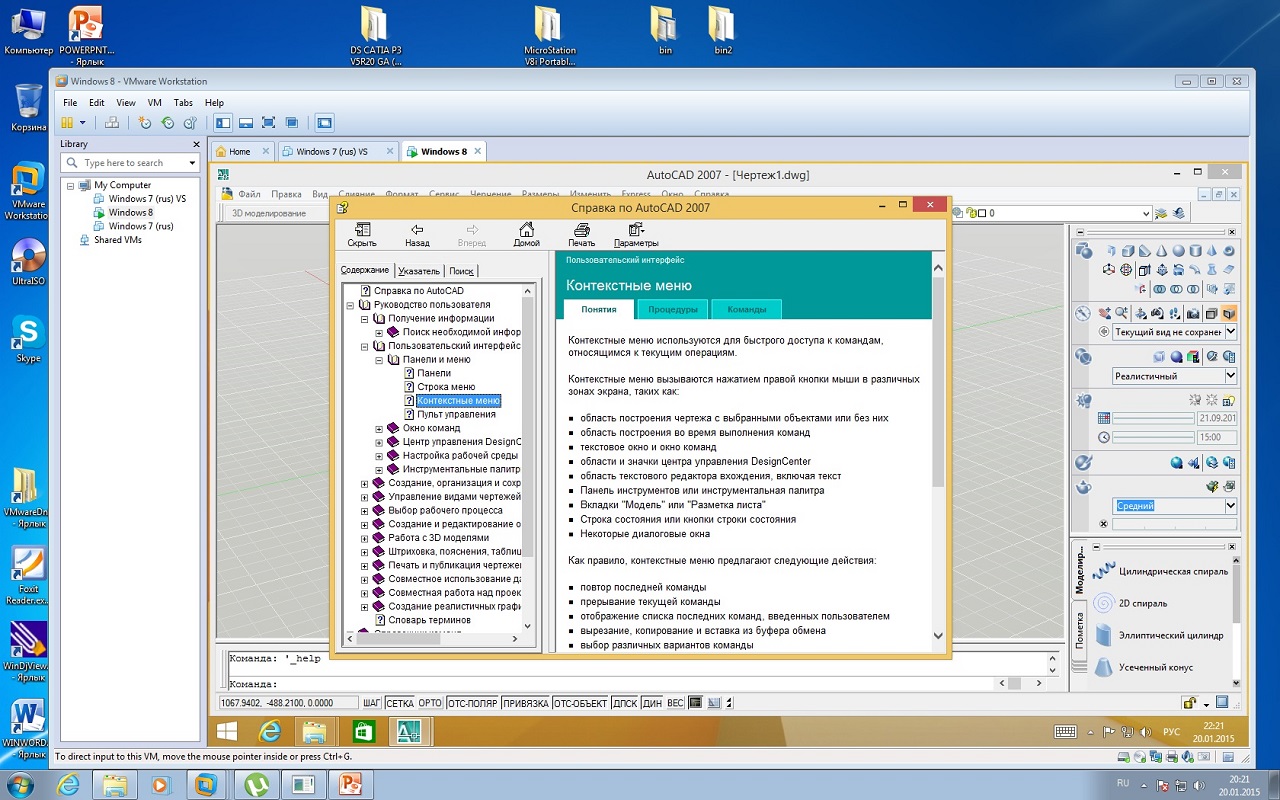Open the Словарь терминов help entry

click(428, 620)
